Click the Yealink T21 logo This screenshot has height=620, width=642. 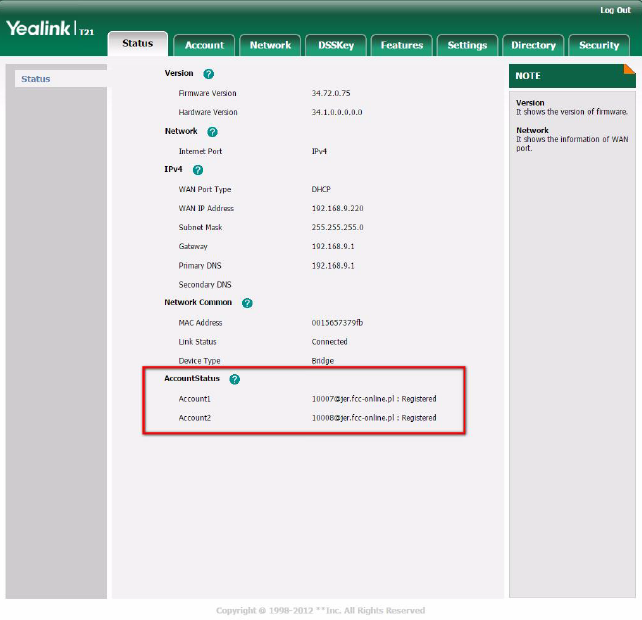(50, 29)
